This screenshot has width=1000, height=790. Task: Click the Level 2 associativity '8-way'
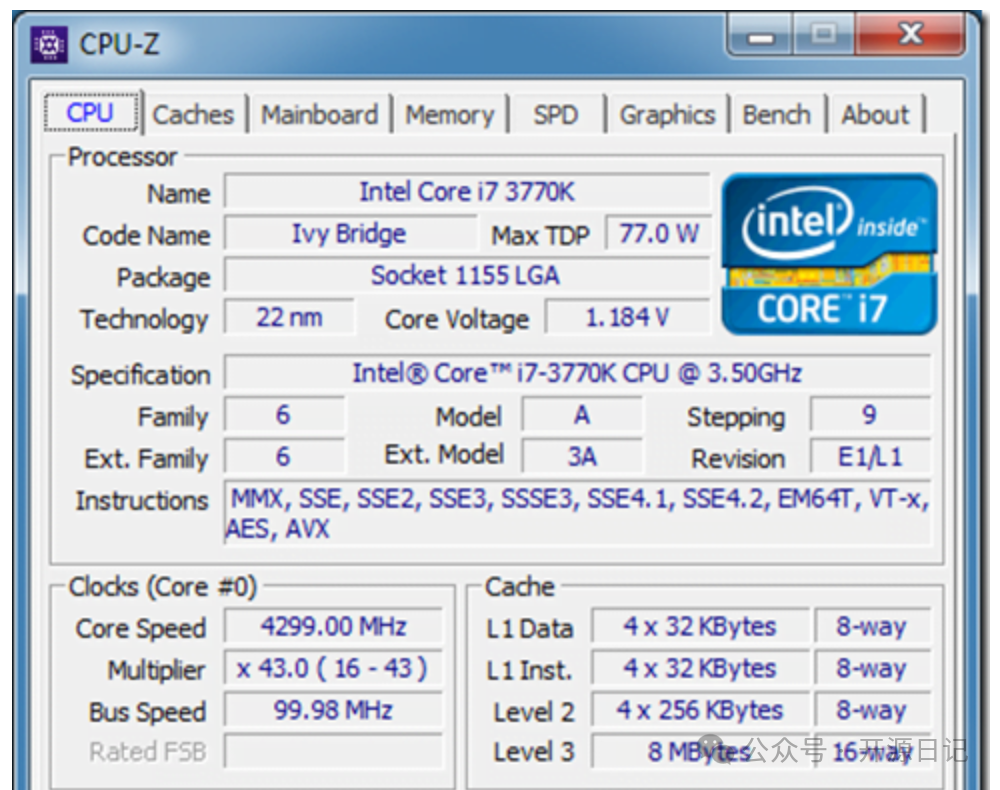(872, 710)
